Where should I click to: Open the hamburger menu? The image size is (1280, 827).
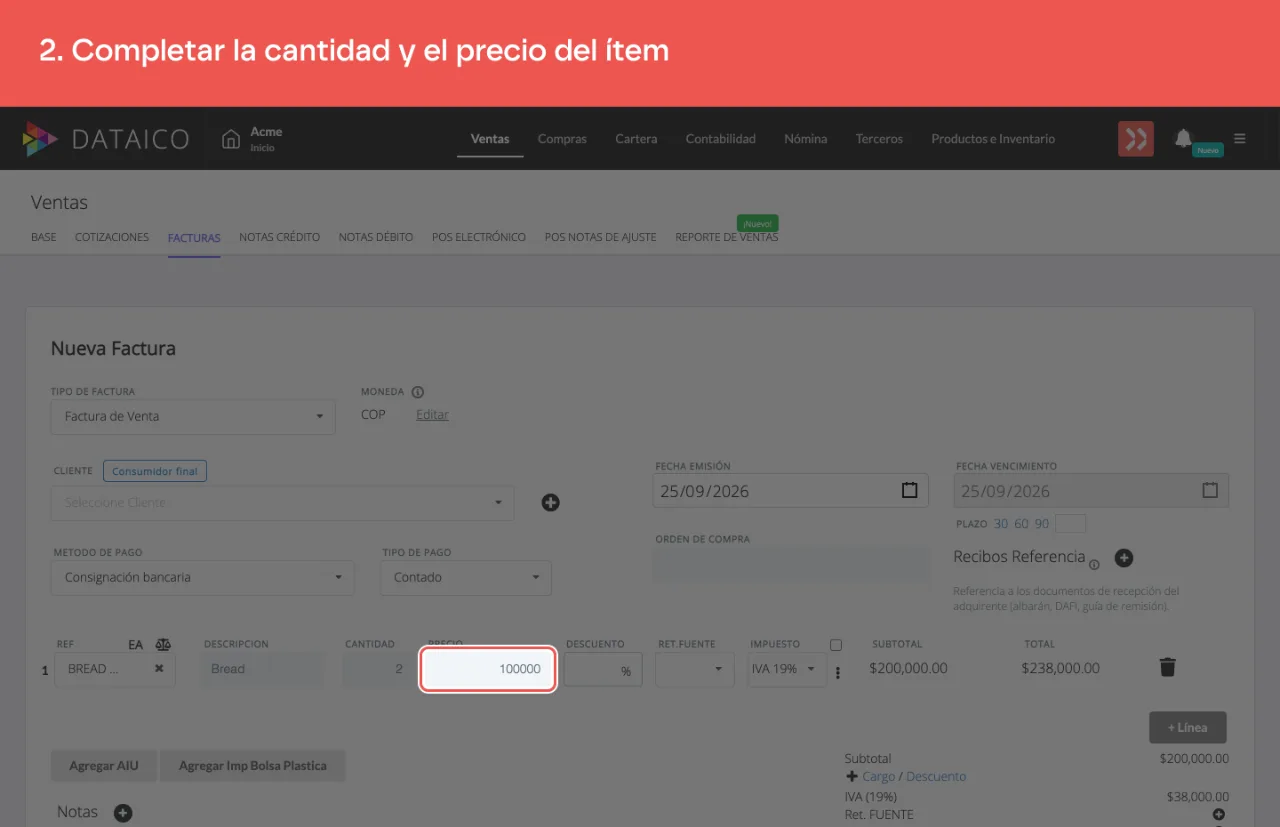tap(1240, 139)
